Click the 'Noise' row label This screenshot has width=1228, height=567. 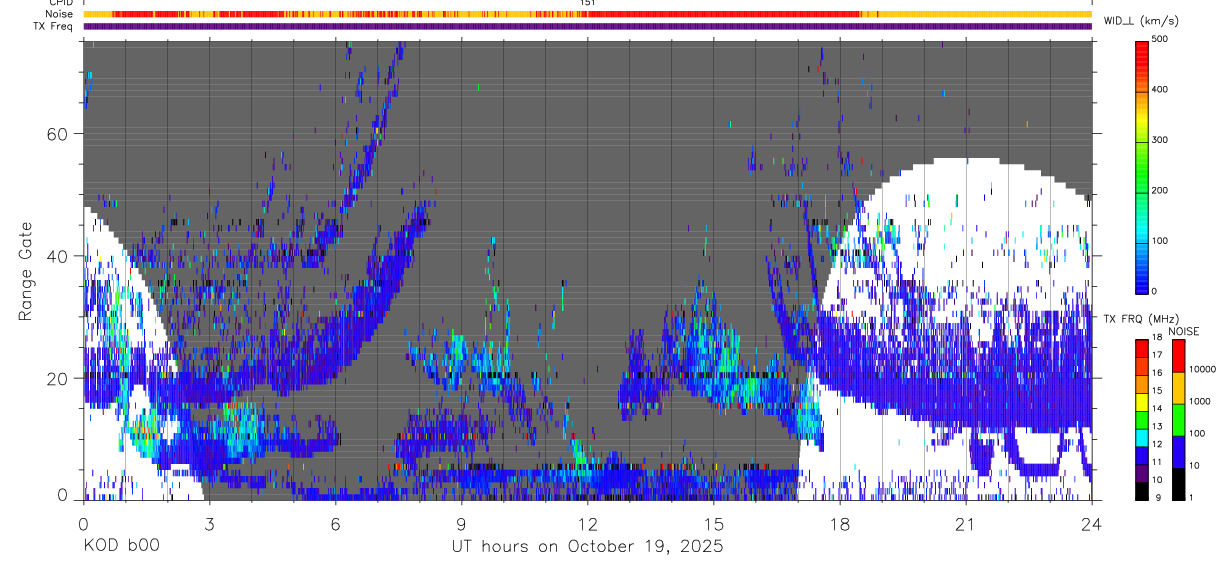(x=59, y=14)
